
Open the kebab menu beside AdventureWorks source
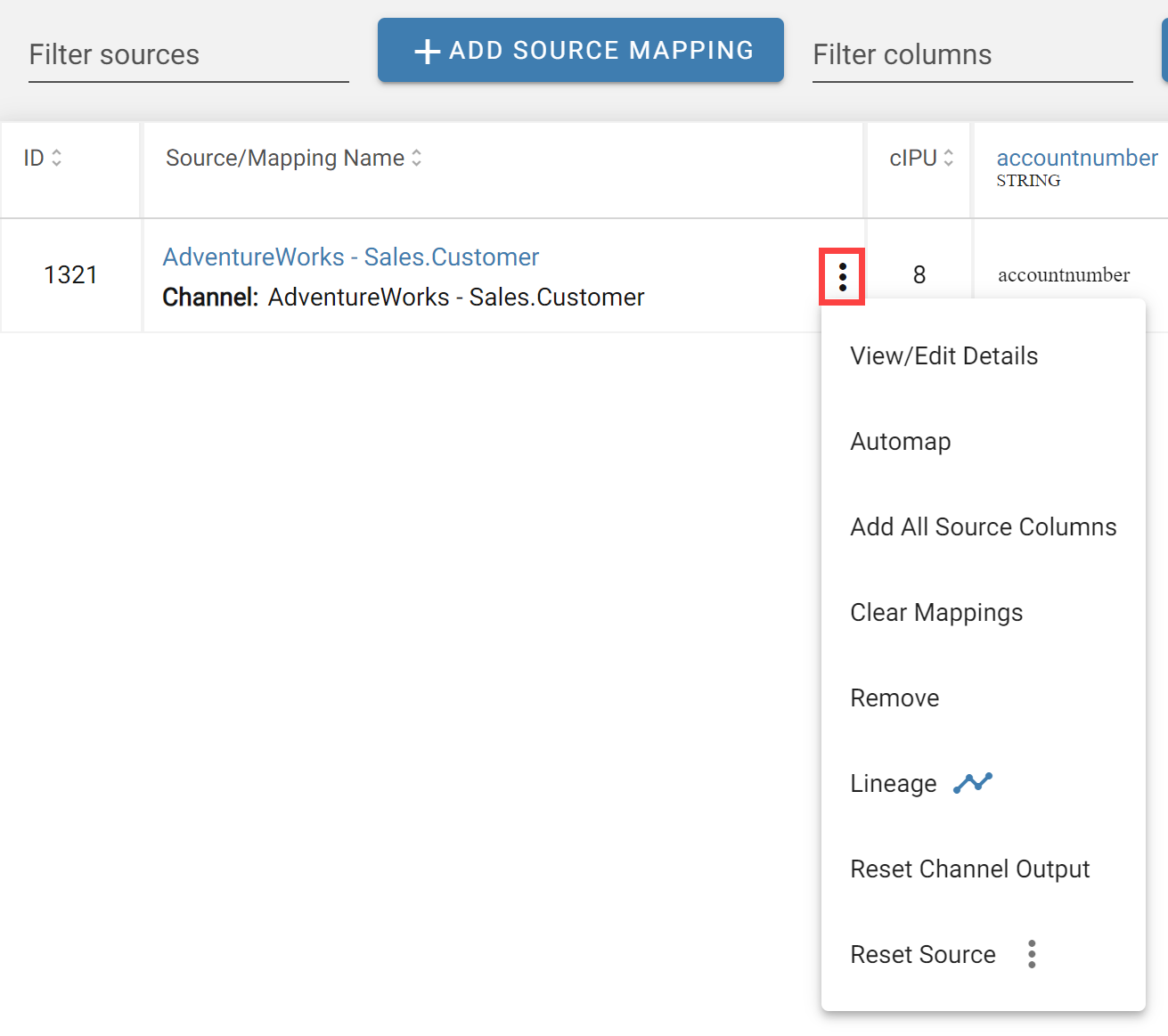(x=842, y=276)
